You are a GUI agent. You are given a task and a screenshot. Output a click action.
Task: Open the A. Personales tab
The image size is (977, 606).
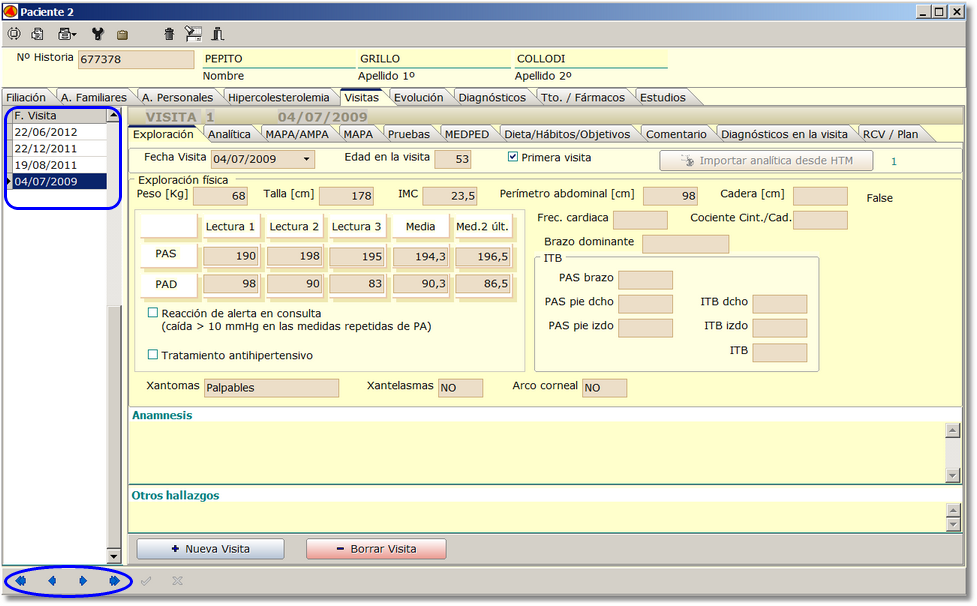pos(178,97)
